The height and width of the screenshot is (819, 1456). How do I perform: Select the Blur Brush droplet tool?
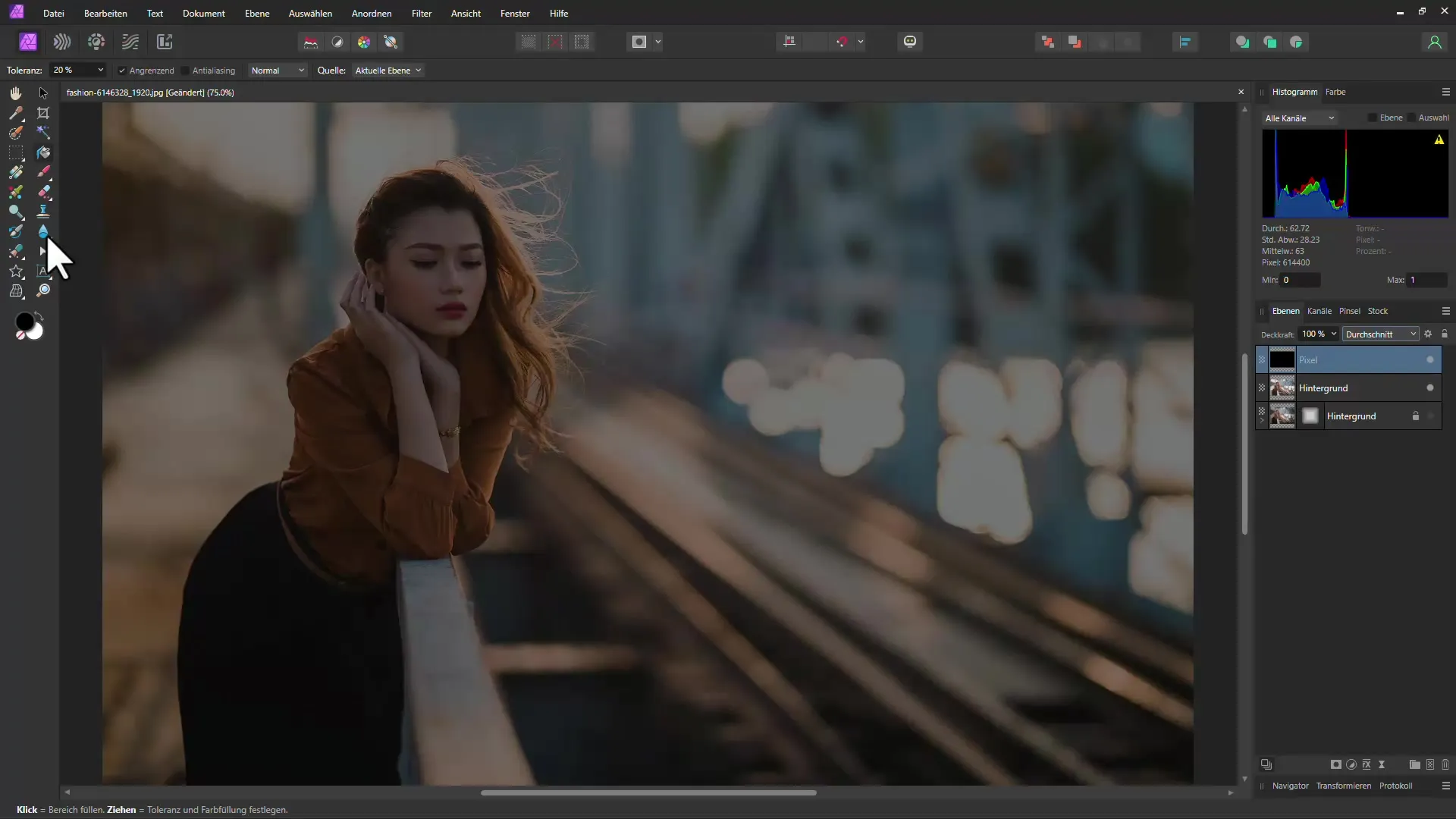click(x=43, y=231)
